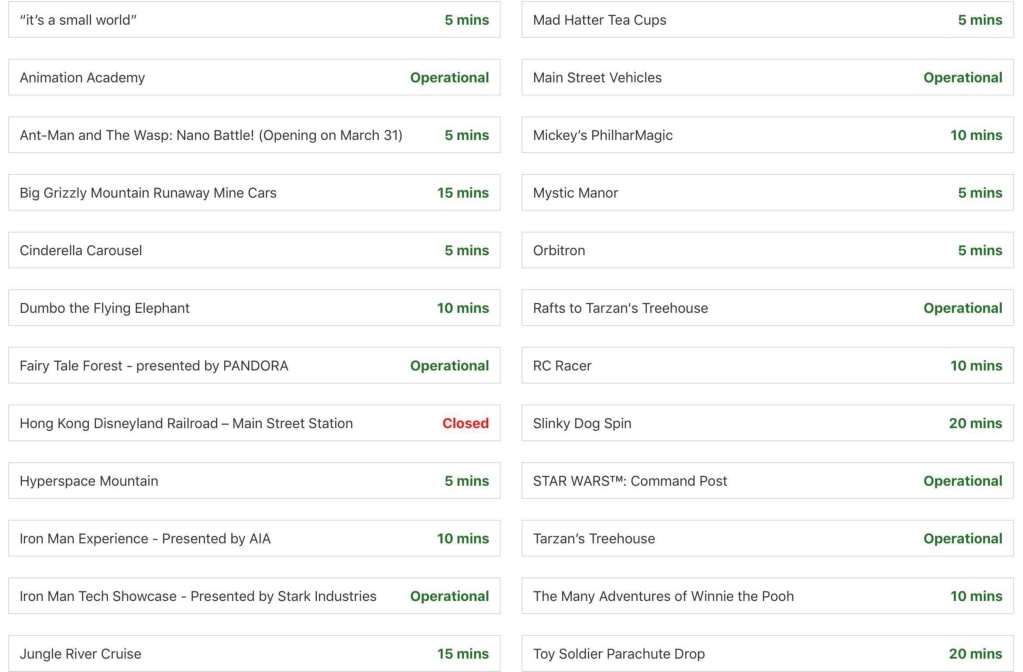The height and width of the screenshot is (672, 1023).
Task: Open Mad Hatter Tea Cups listing
Action: pos(767,20)
